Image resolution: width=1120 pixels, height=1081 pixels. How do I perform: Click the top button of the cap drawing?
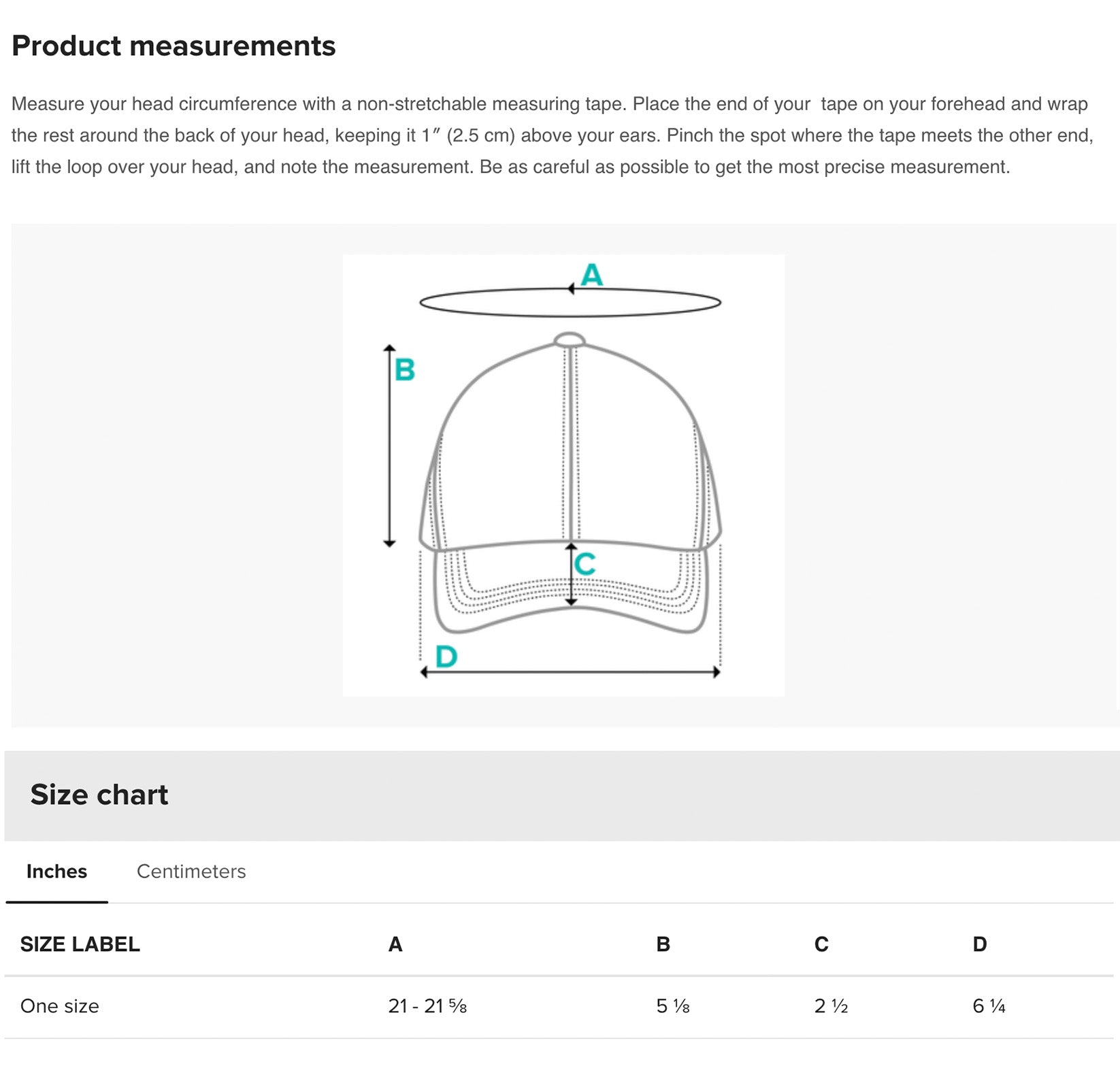coord(570,339)
